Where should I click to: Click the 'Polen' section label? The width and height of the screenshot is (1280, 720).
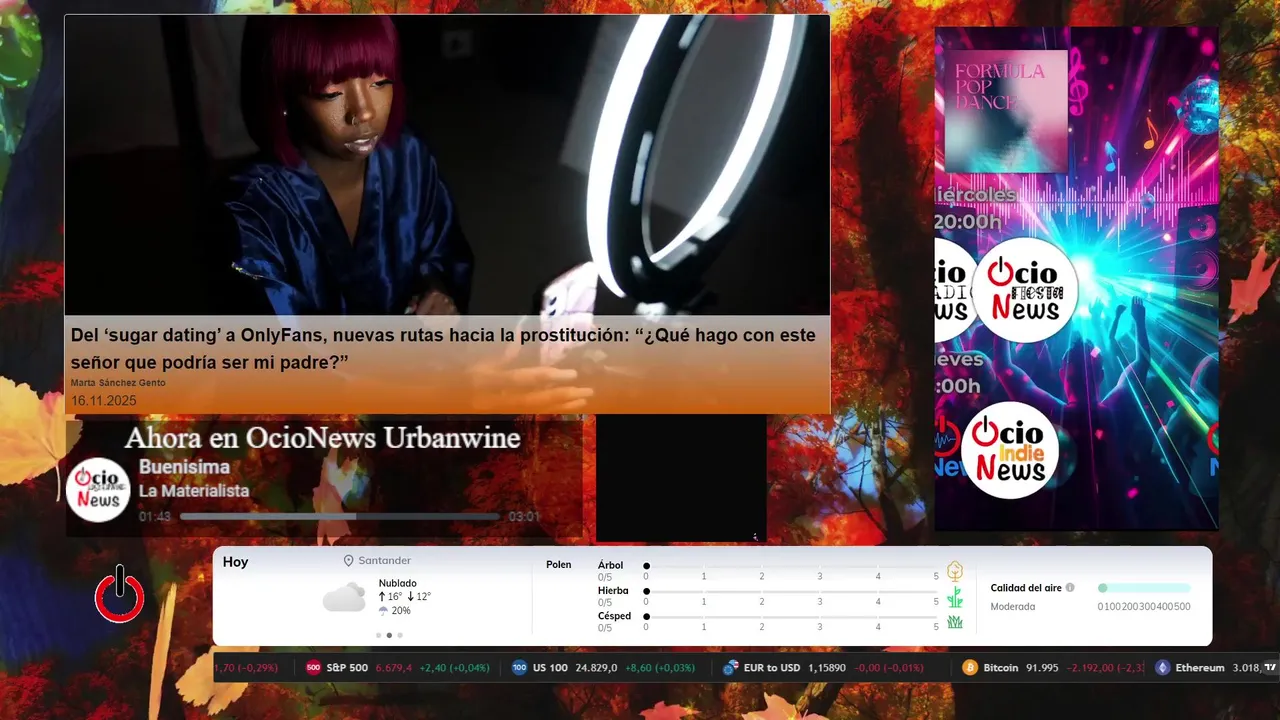click(559, 565)
